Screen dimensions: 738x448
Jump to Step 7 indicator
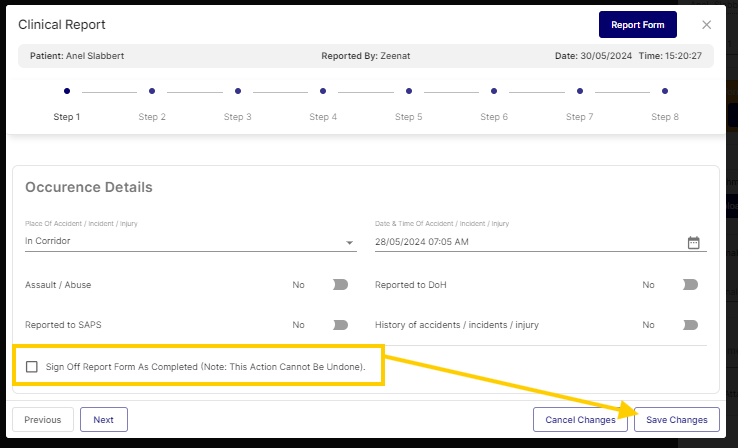[579, 91]
